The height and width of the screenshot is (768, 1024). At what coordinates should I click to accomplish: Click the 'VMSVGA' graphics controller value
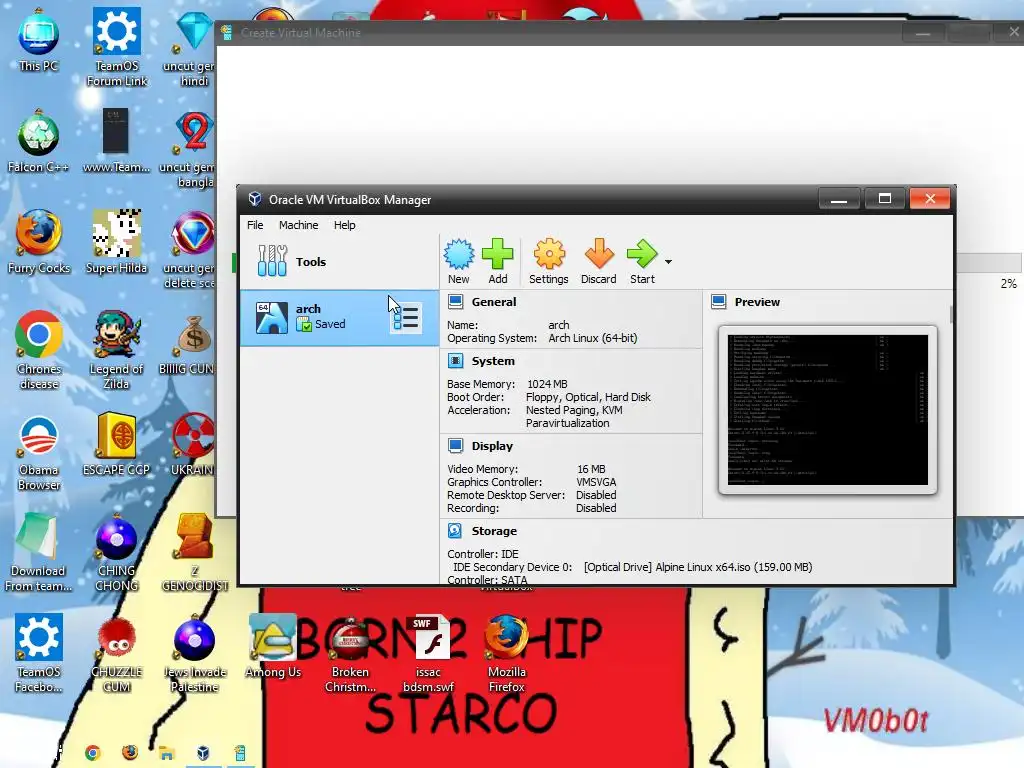tap(596, 482)
